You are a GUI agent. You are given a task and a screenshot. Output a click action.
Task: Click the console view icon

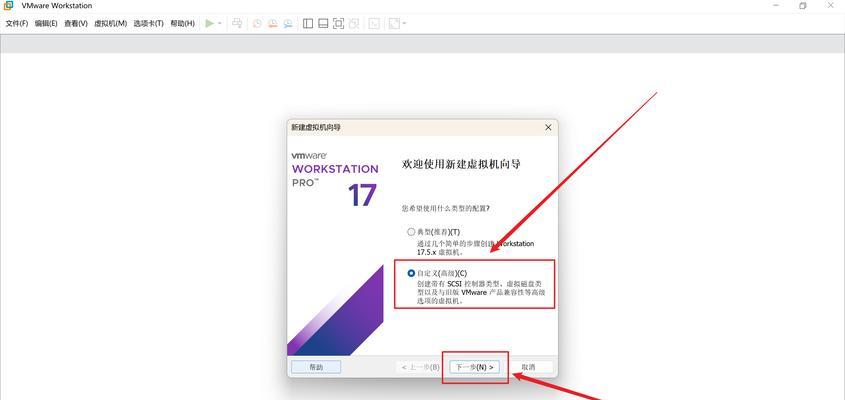tap(374, 23)
